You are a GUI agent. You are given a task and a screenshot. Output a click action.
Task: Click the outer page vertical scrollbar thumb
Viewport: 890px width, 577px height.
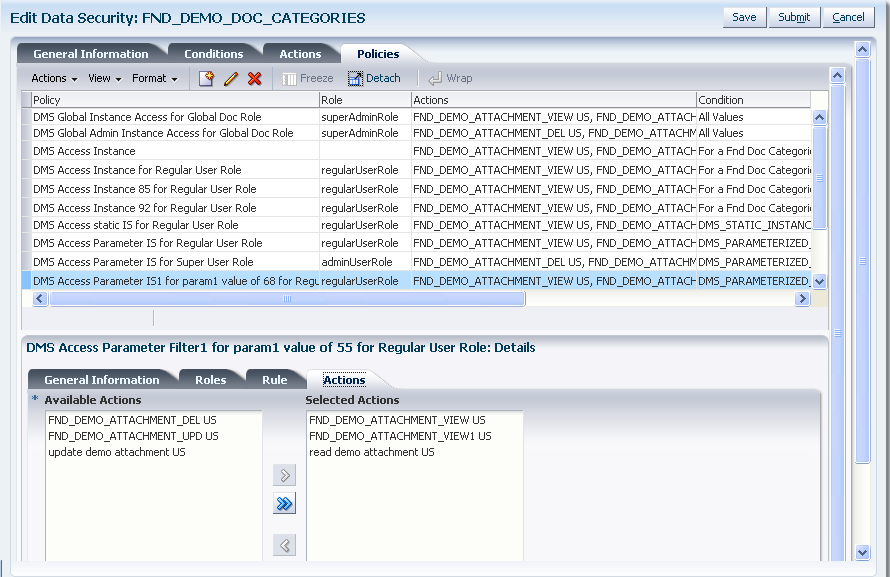pyautogui.click(x=862, y=261)
